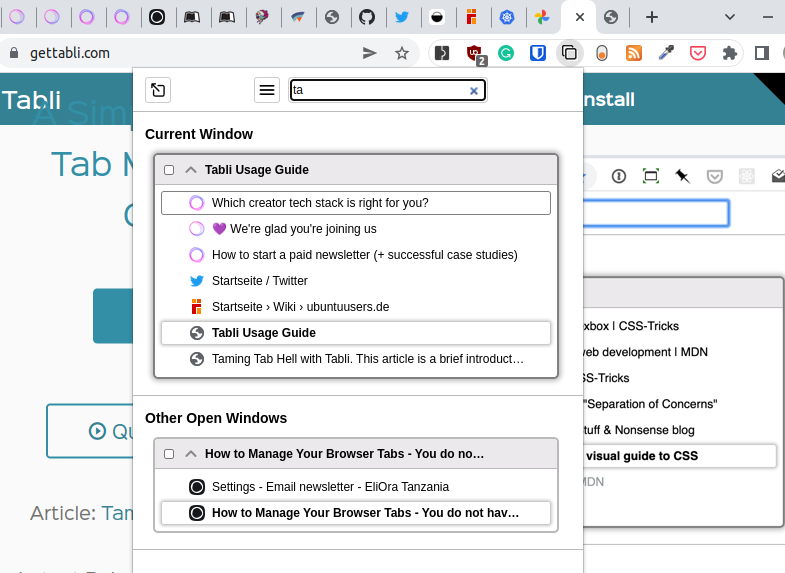
Task: Collapse the Tabli Usage Guide window group
Action: 191,170
